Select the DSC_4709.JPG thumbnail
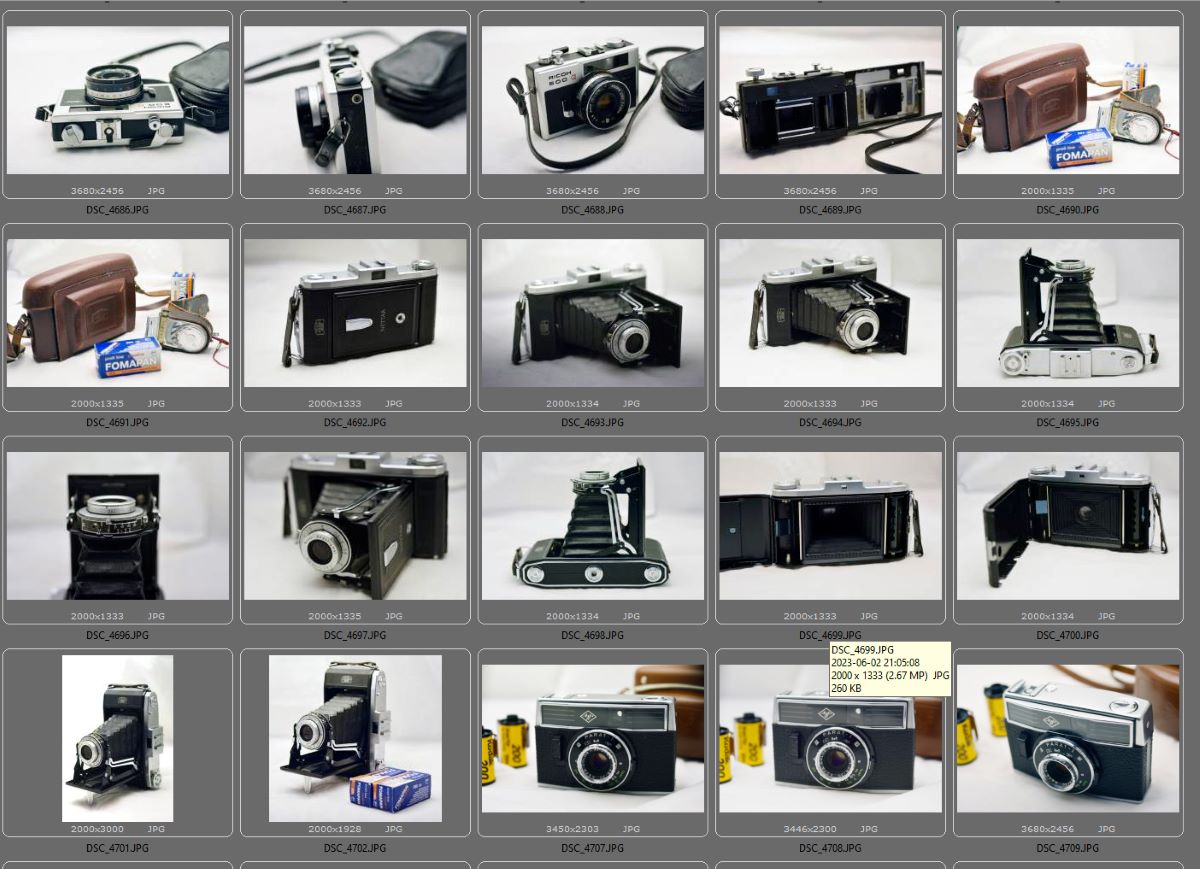Viewport: 1200px width, 869px height. pyautogui.click(x=1068, y=738)
